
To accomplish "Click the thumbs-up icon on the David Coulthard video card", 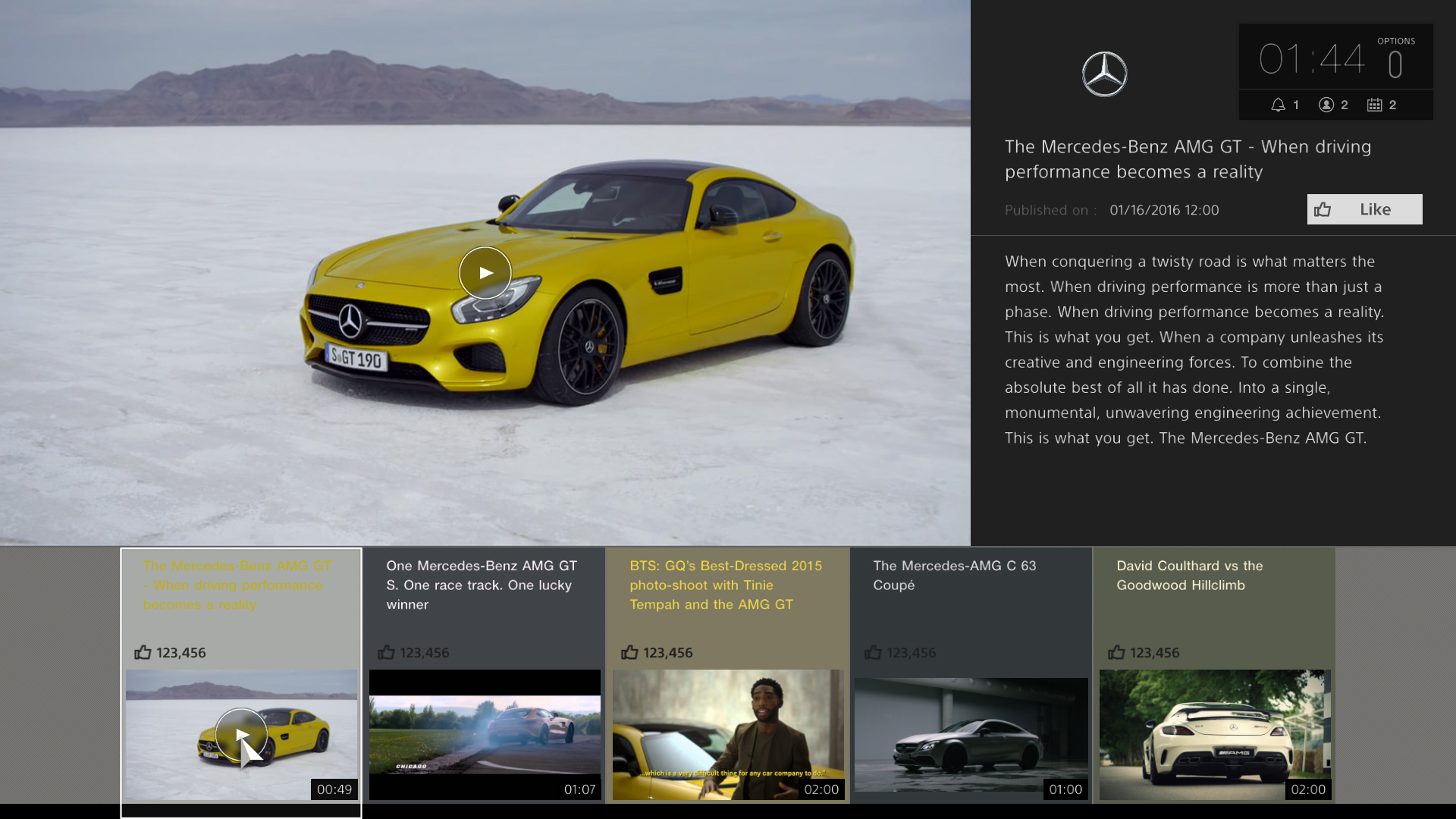I will pyautogui.click(x=1117, y=652).
